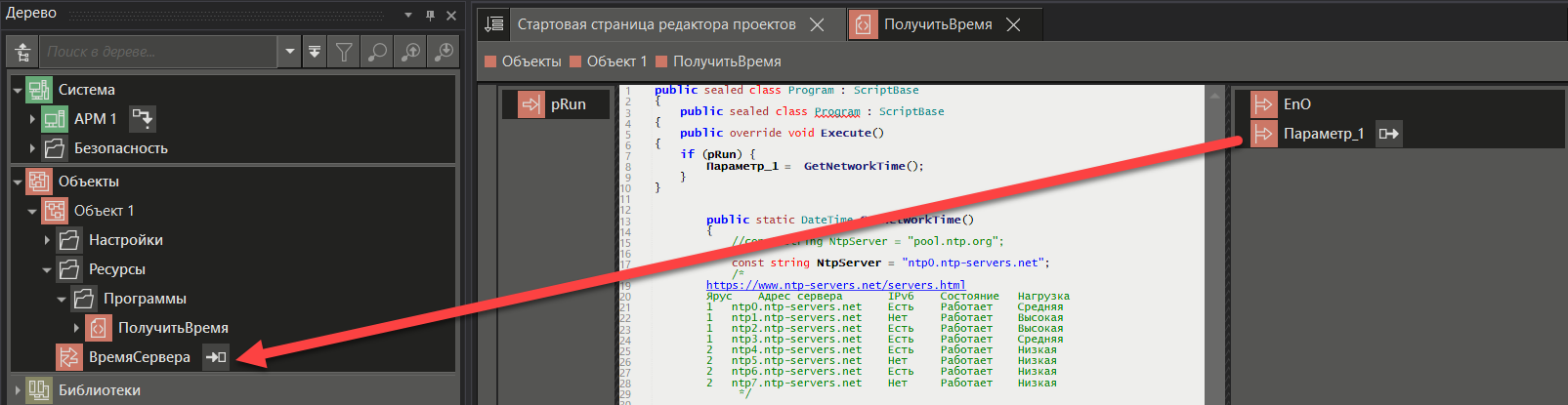Expand the Настройки folder
The height and width of the screenshot is (405, 1568).
(x=47, y=240)
